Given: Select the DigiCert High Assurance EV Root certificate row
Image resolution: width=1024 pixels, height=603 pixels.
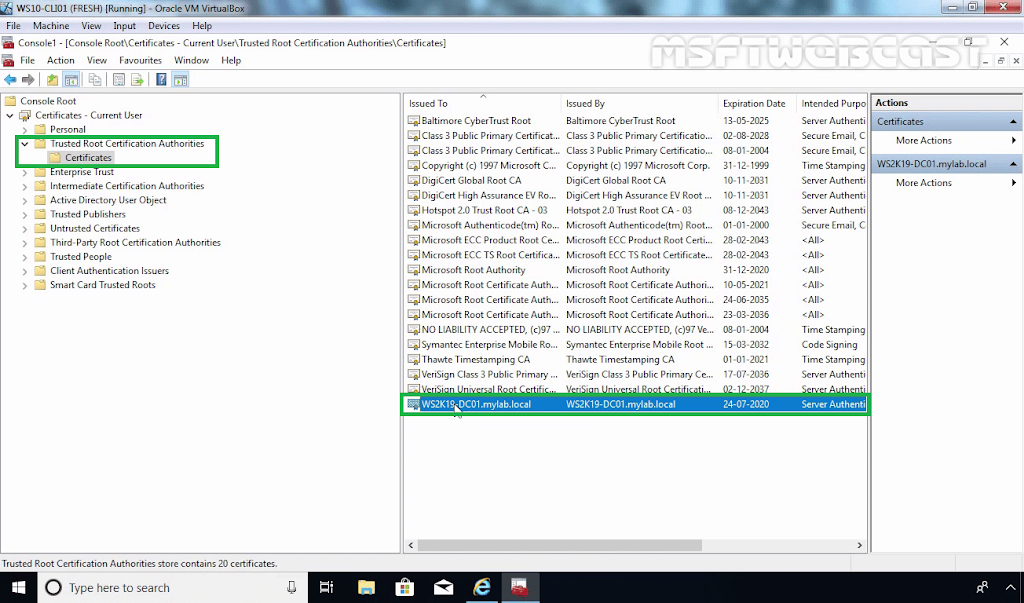Looking at the screenshot, I should (x=636, y=195).
